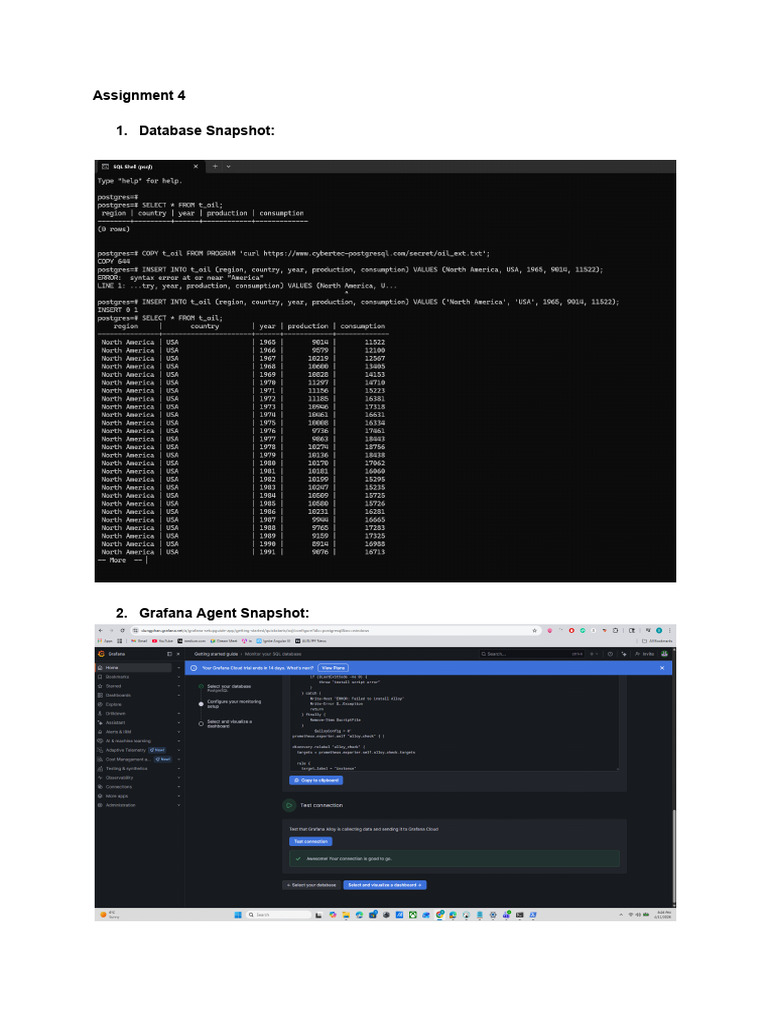The height and width of the screenshot is (1024, 768).
Task: Click Copy to clipboard button
Action: pyautogui.click(x=316, y=780)
